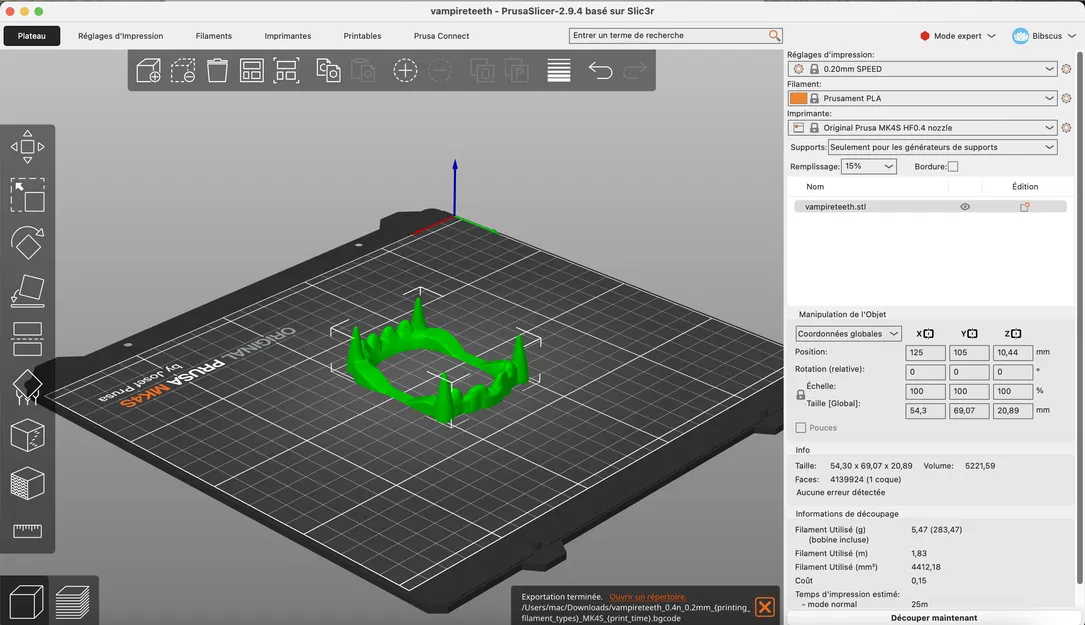Switch to the layers preview view
The width and height of the screenshot is (1085, 625).
click(x=72, y=602)
